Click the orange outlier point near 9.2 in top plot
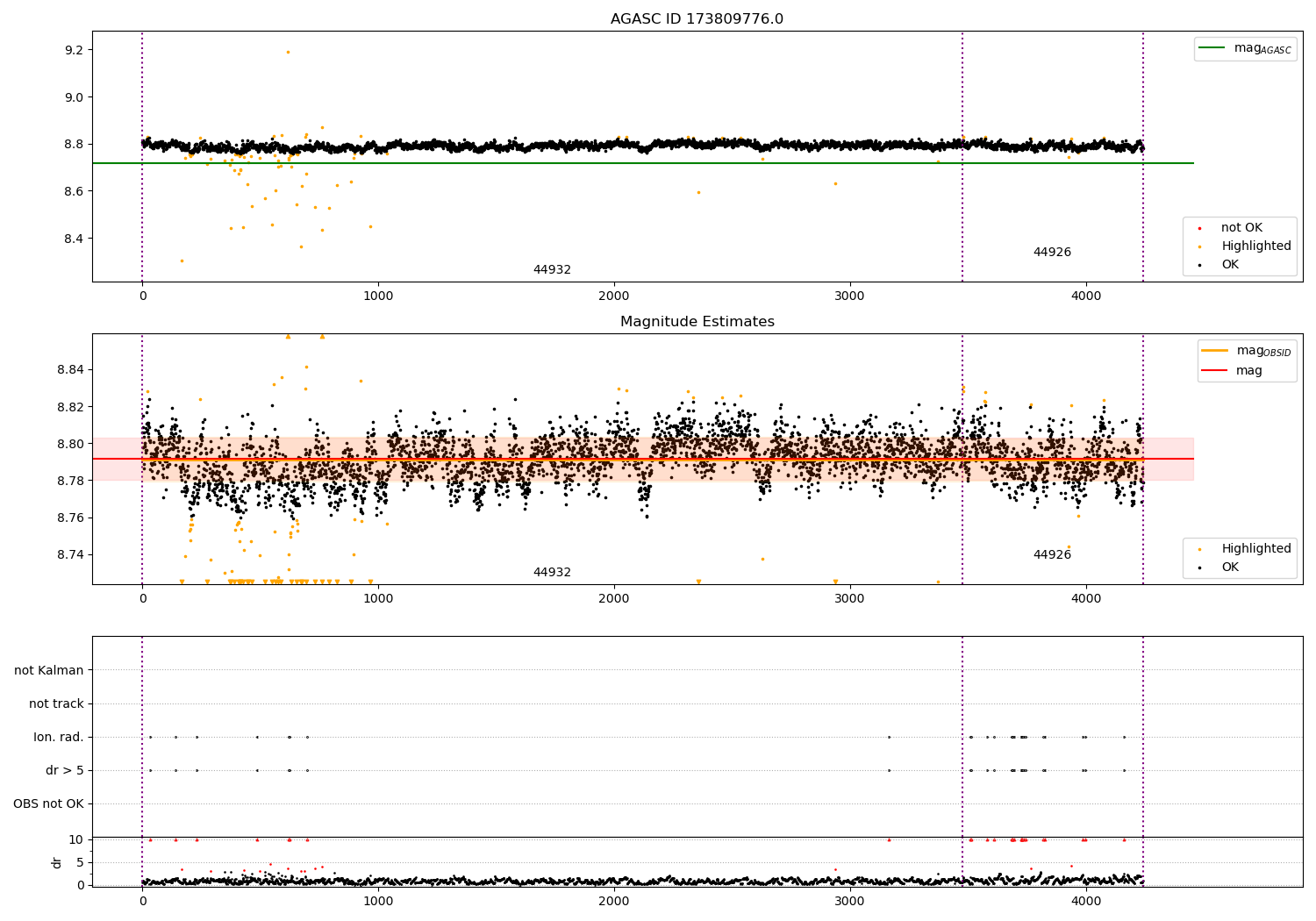 click(x=288, y=52)
